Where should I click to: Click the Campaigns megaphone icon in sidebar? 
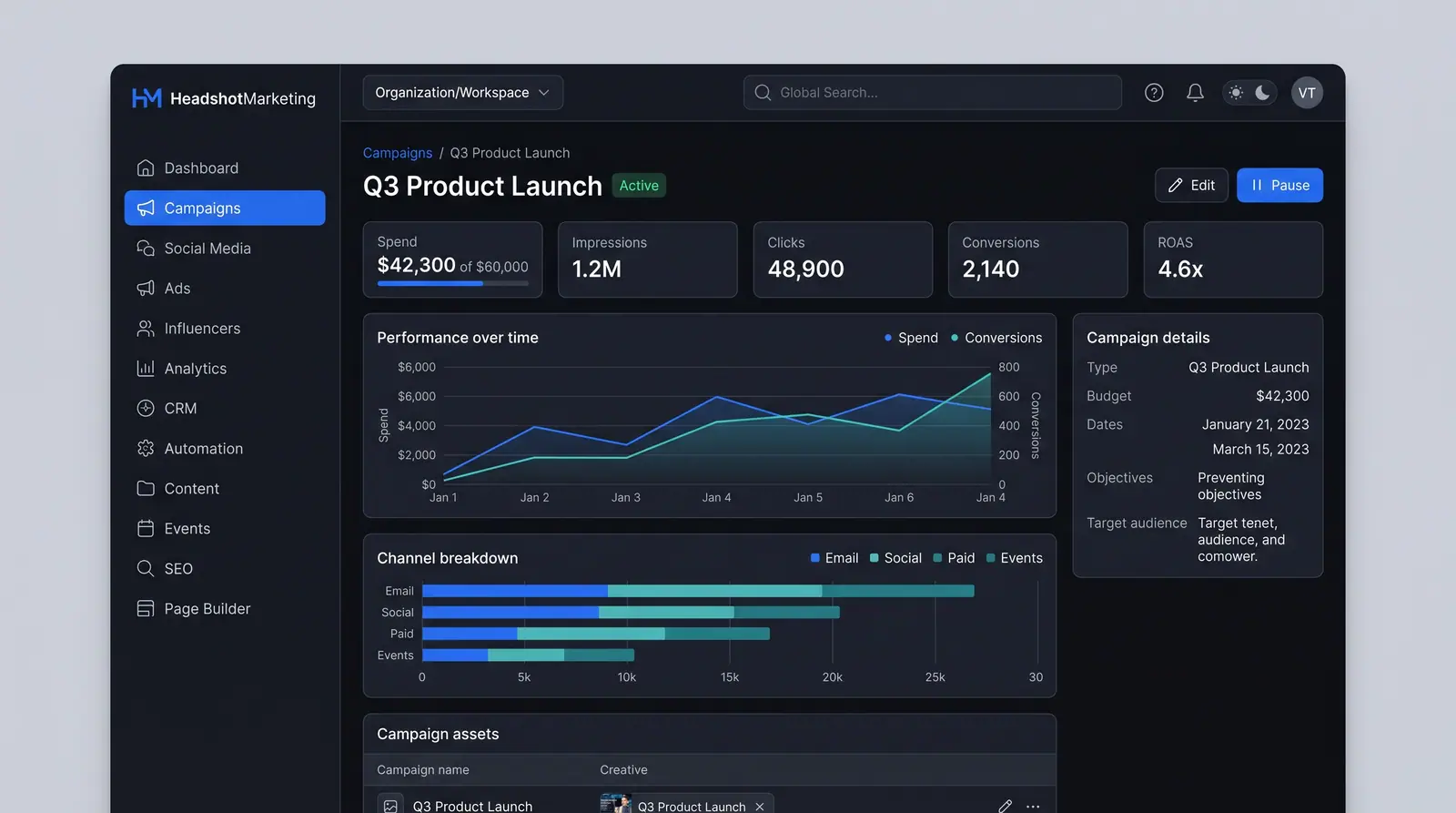point(146,208)
